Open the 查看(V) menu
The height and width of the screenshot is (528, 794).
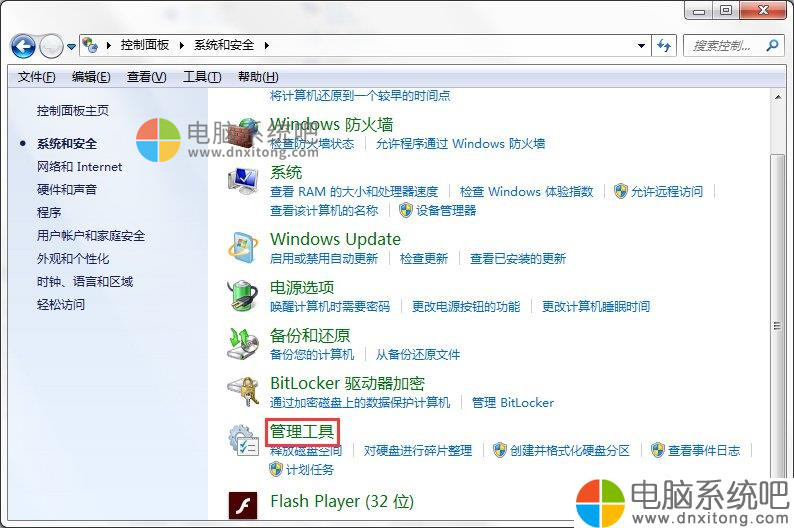point(146,77)
